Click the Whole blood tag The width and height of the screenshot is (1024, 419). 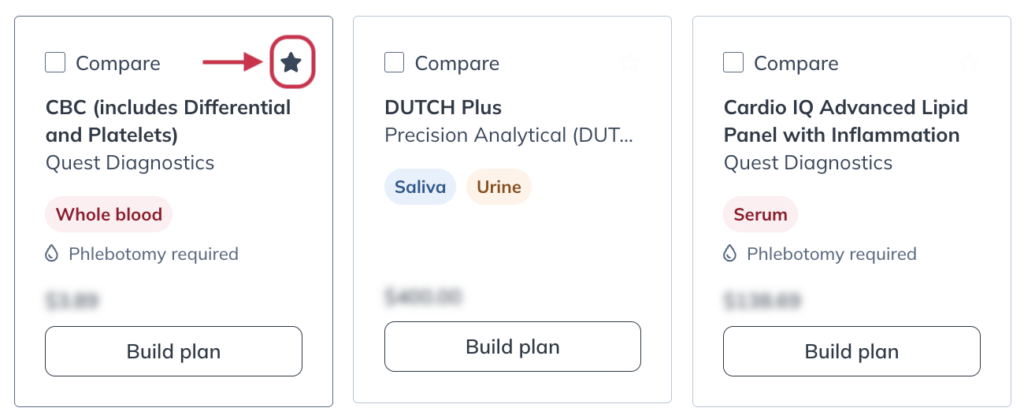(x=108, y=214)
